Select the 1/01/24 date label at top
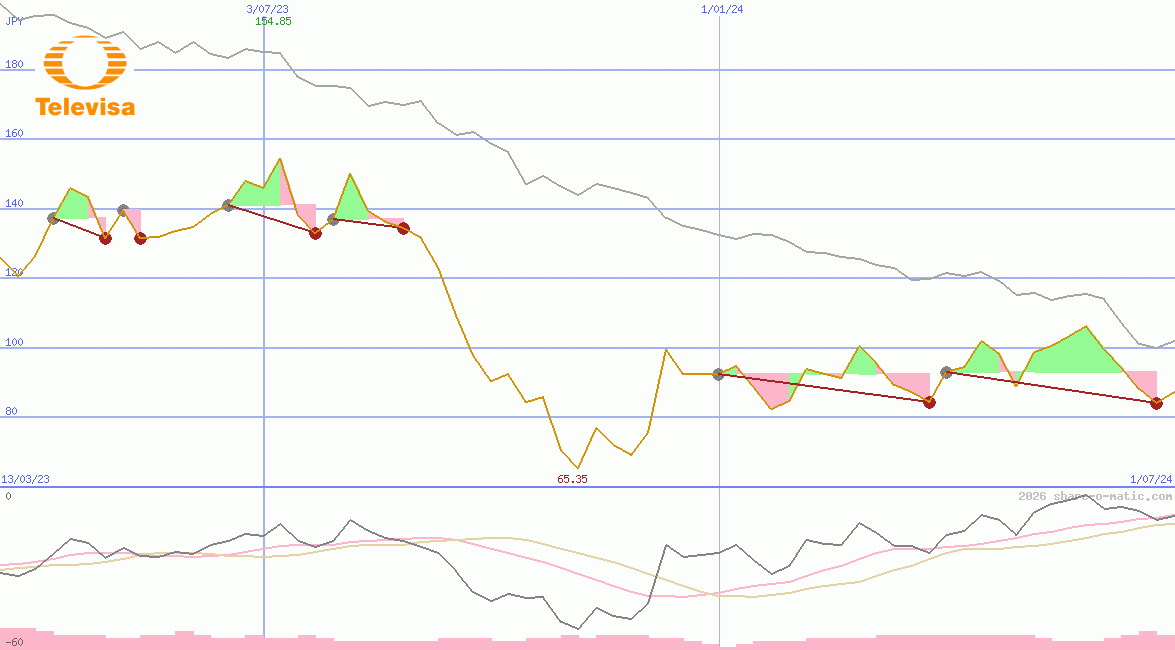The height and width of the screenshot is (650, 1175). (x=722, y=9)
